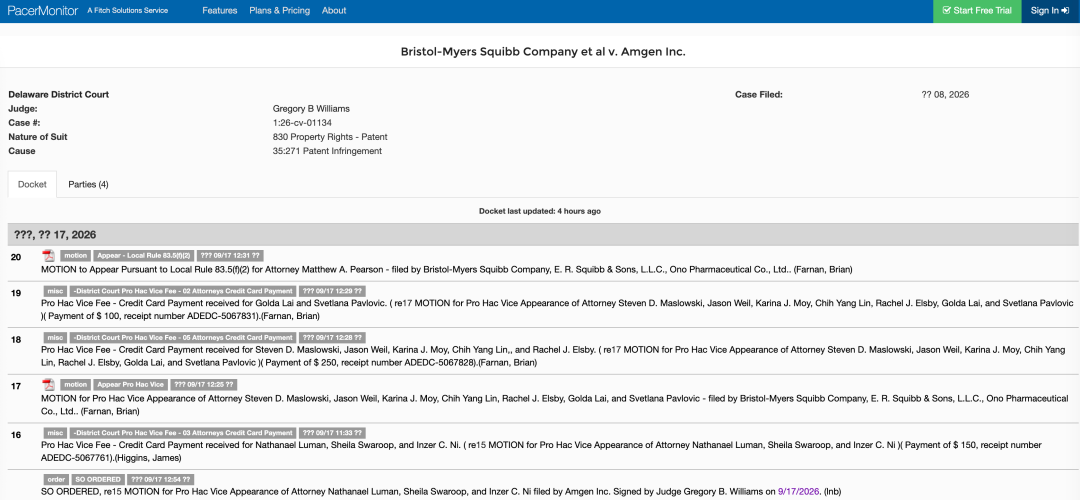Click '35:271 Patent Infringement' cause text
The height and width of the screenshot is (500, 1080).
click(327, 151)
